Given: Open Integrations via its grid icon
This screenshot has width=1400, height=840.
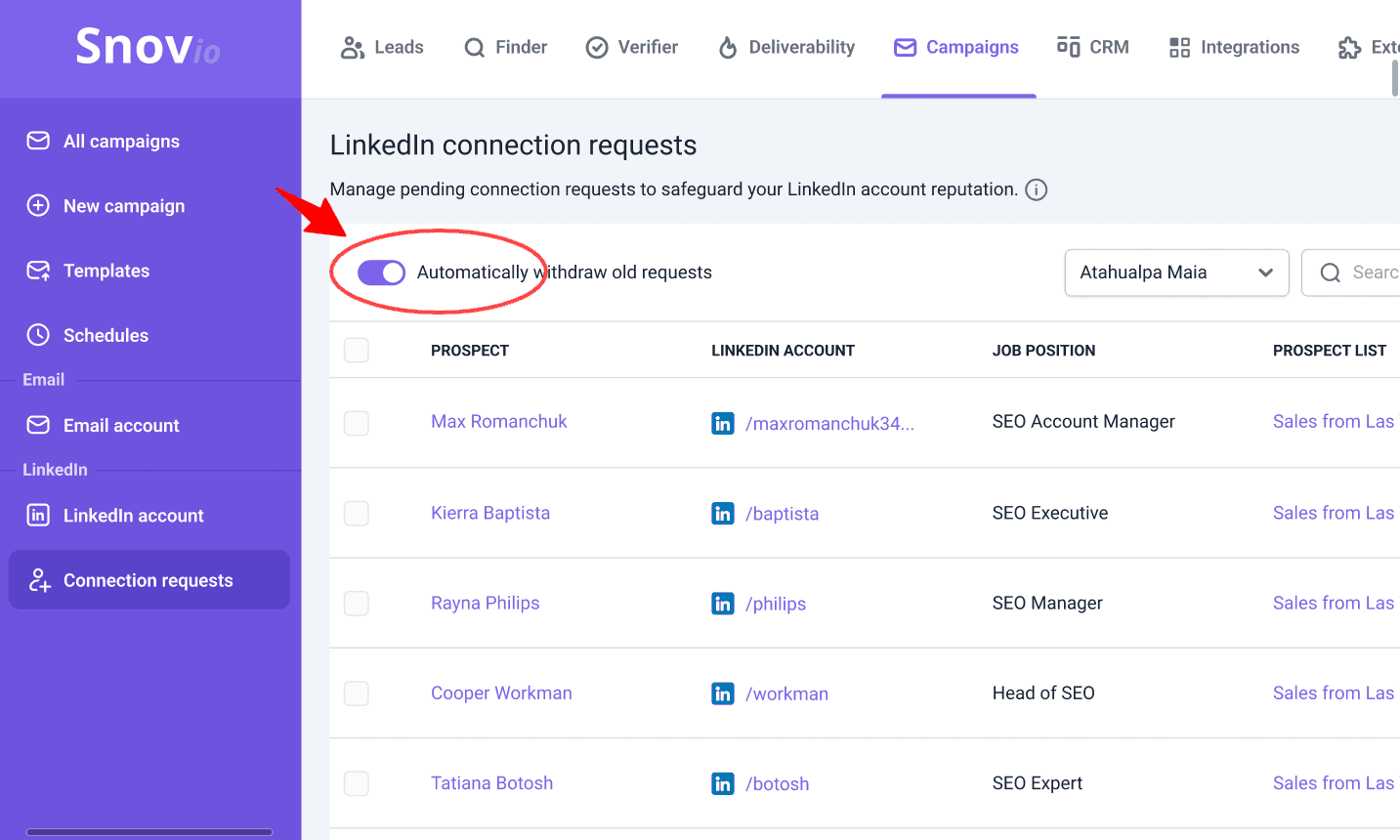Looking at the screenshot, I should pos(1177,46).
